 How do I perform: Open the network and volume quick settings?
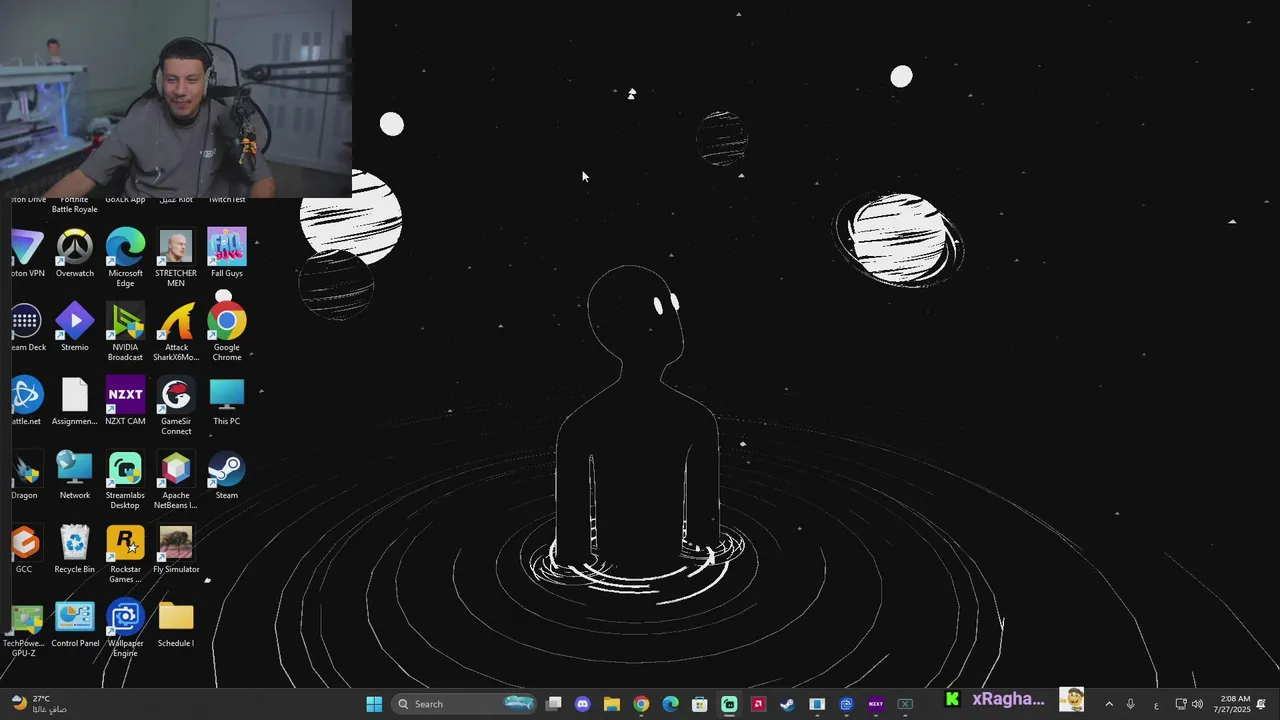tap(1189, 704)
